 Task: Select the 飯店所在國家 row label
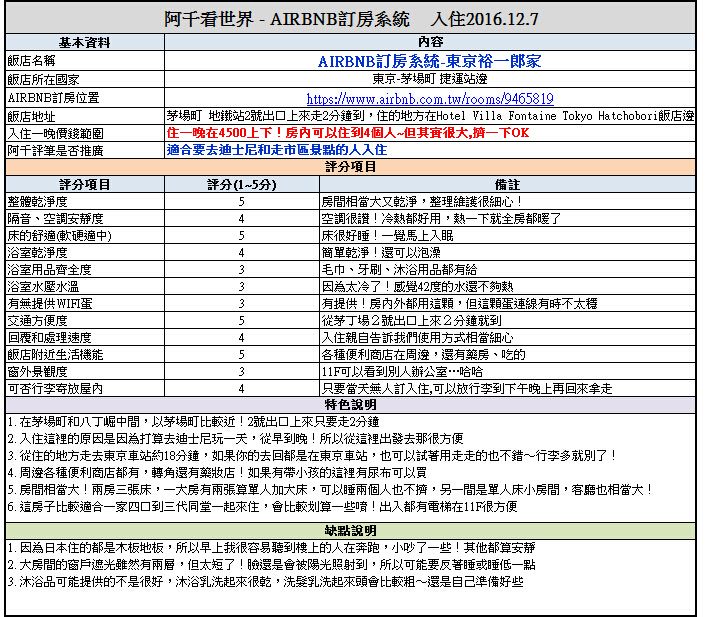43,80
